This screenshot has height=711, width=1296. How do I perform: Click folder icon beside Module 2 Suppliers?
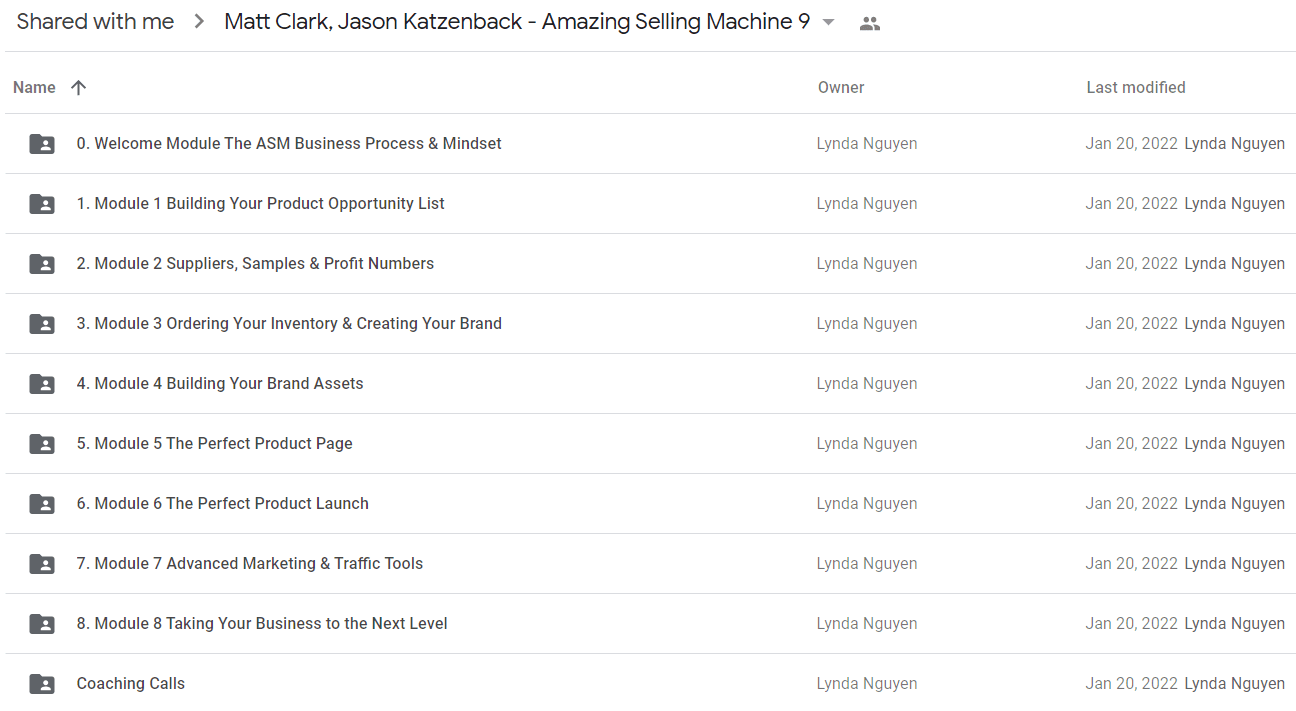pos(42,264)
